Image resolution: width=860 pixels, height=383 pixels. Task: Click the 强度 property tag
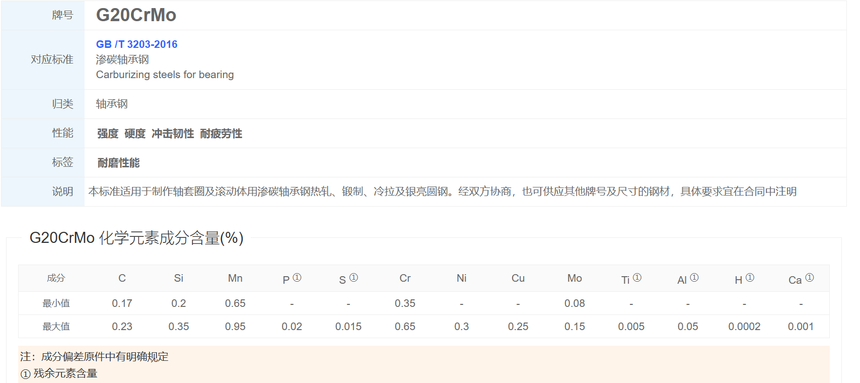pos(108,133)
